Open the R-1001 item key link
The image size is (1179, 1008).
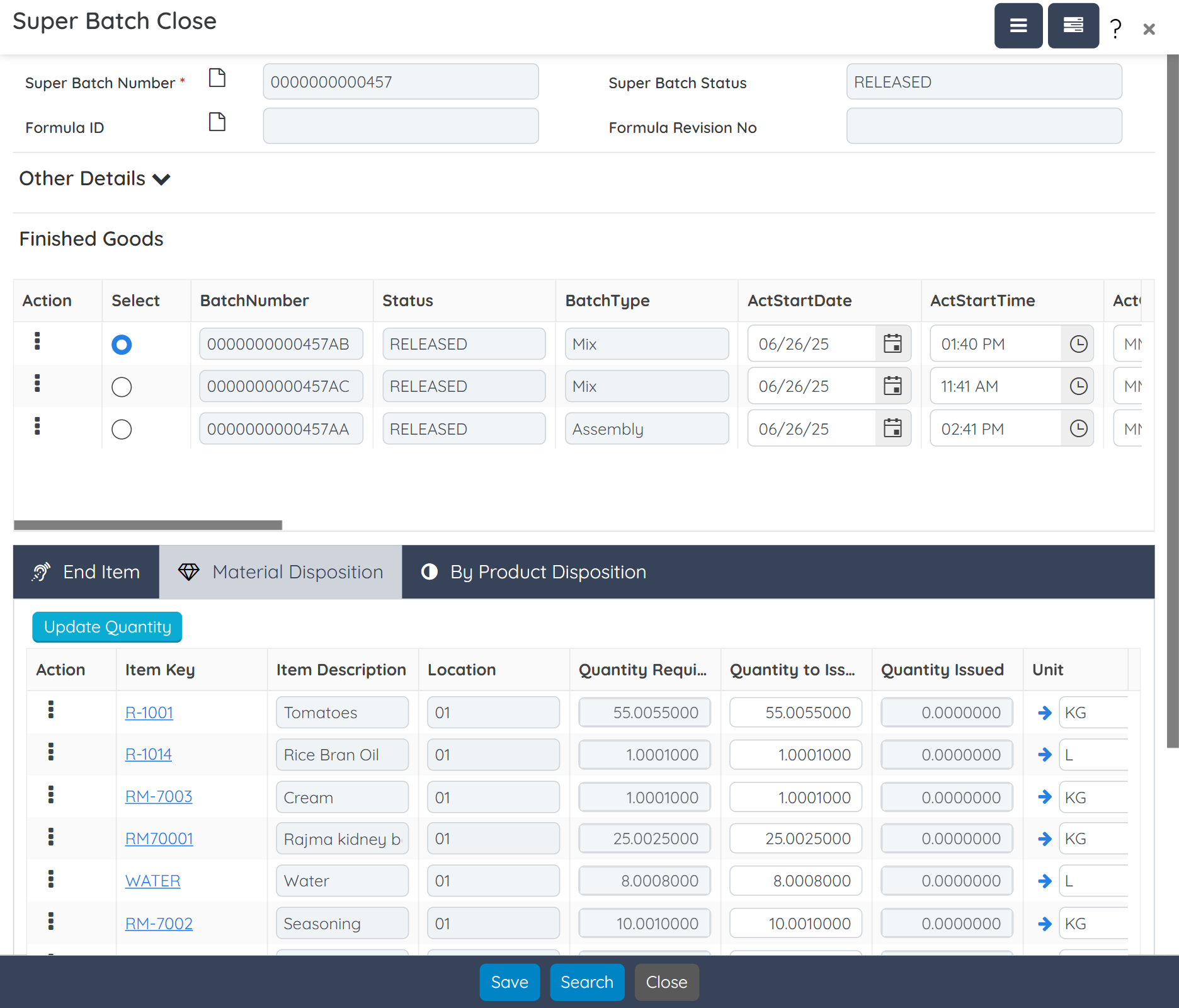[149, 713]
